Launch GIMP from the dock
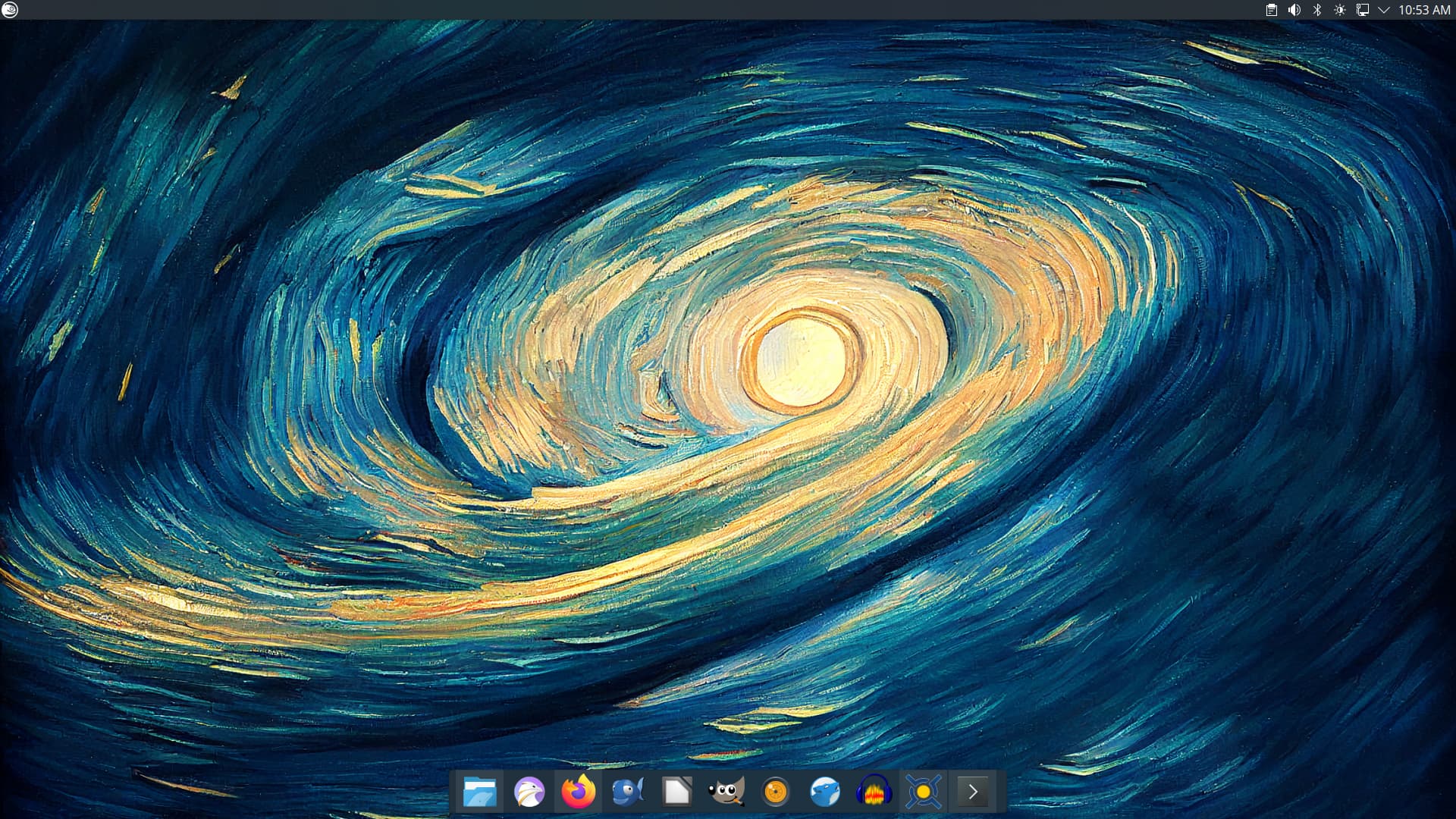The image size is (1456, 819). (726, 792)
